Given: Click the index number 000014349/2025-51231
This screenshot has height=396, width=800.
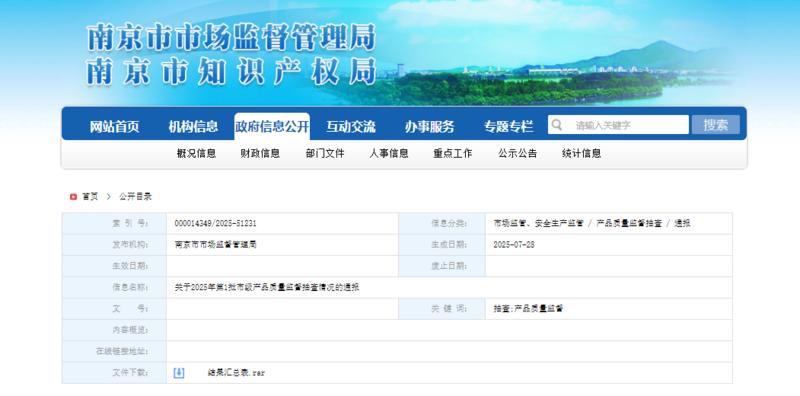Looking at the screenshot, I should (215, 224).
